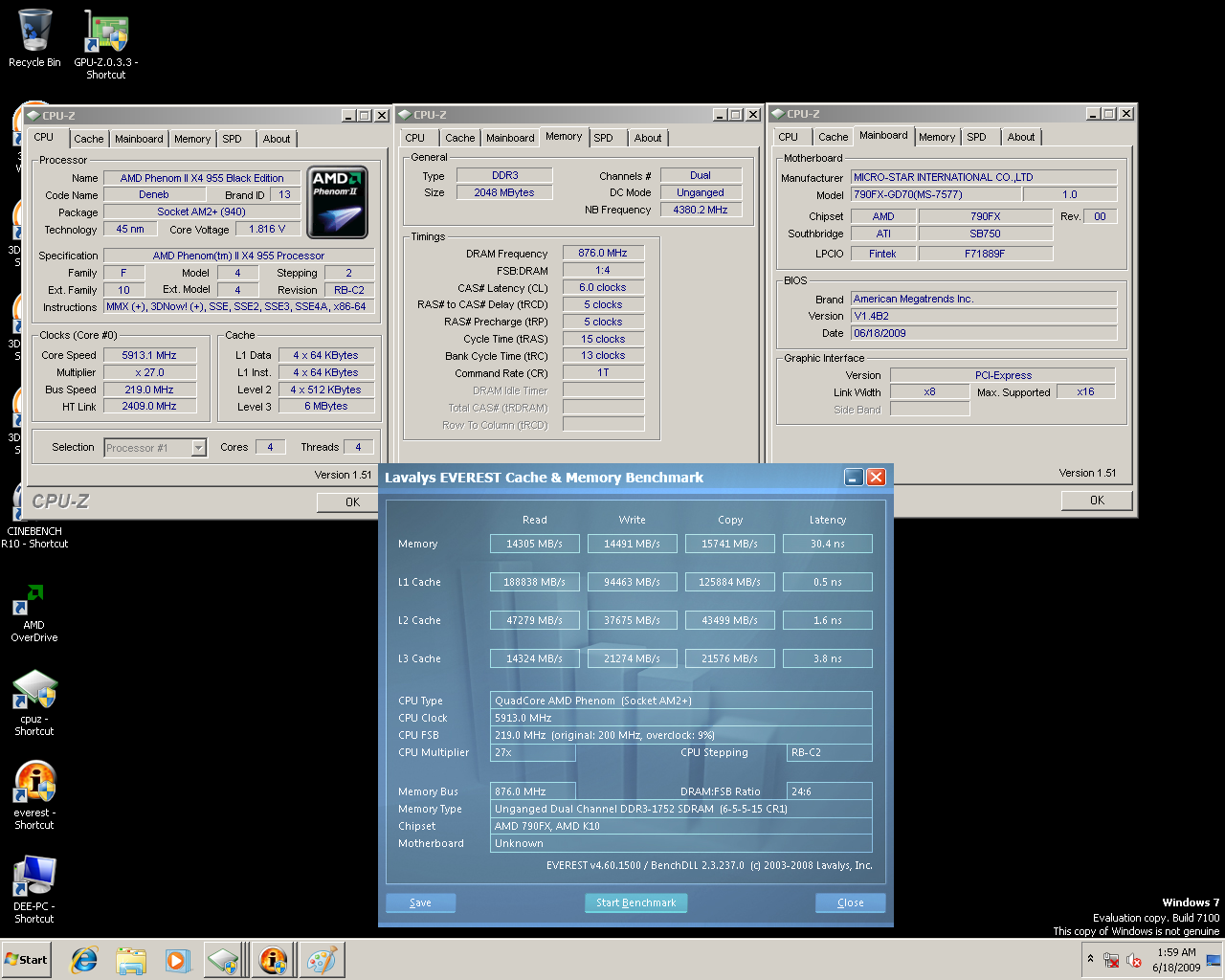Screen dimensions: 1225x980
Task: Click the network status tray icon
Action: coord(1112,960)
